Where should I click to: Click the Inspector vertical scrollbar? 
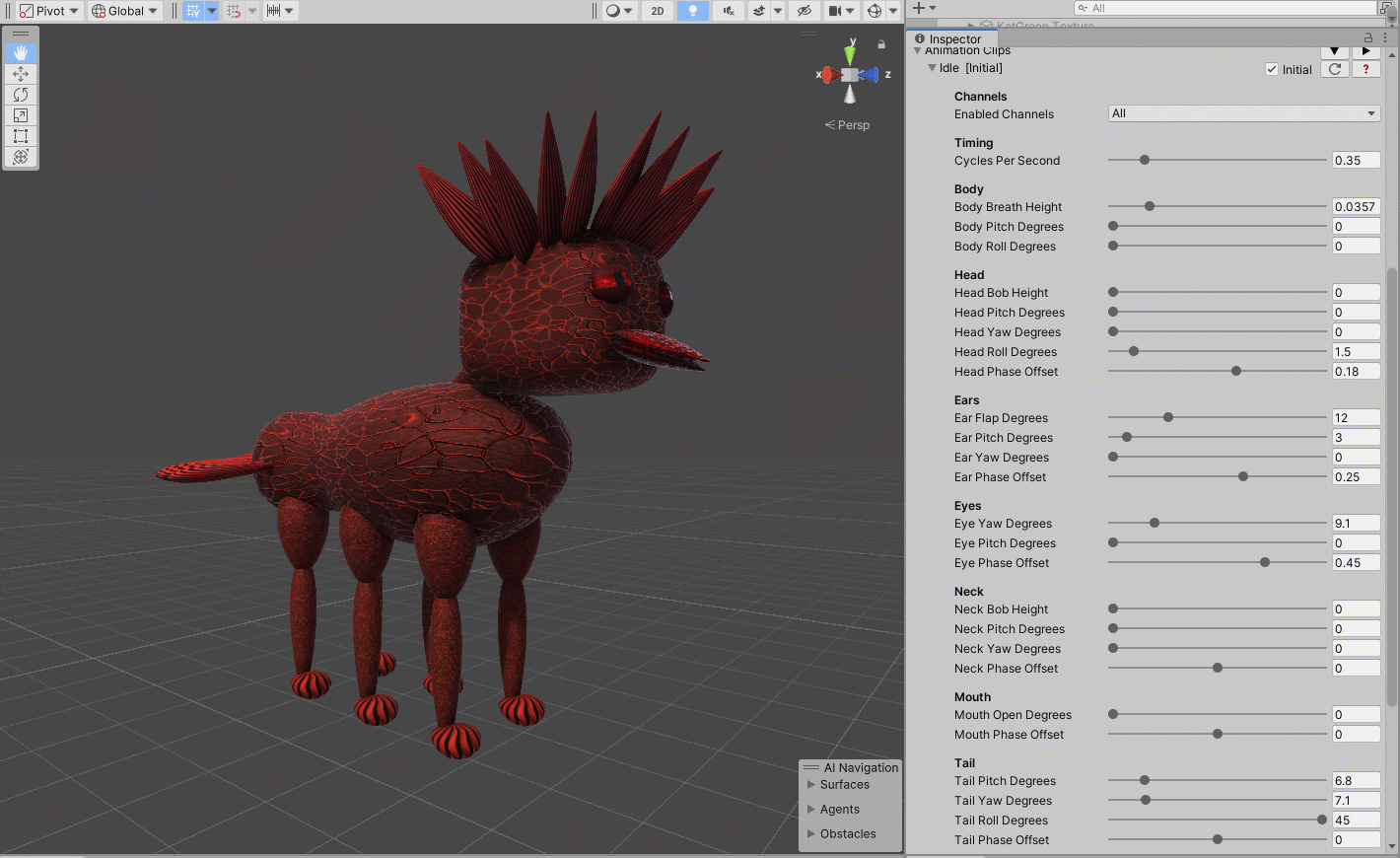pos(1391,487)
